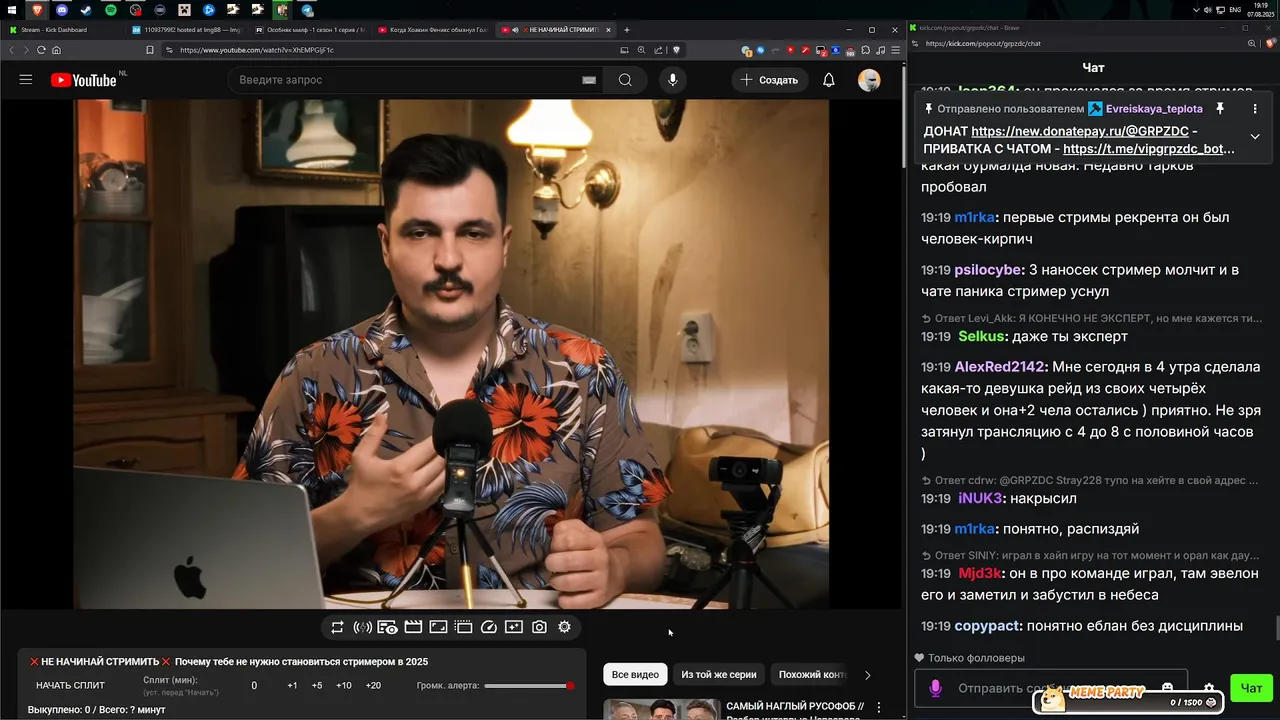
Task: Show more chips with the right arrow
Action: point(867,675)
